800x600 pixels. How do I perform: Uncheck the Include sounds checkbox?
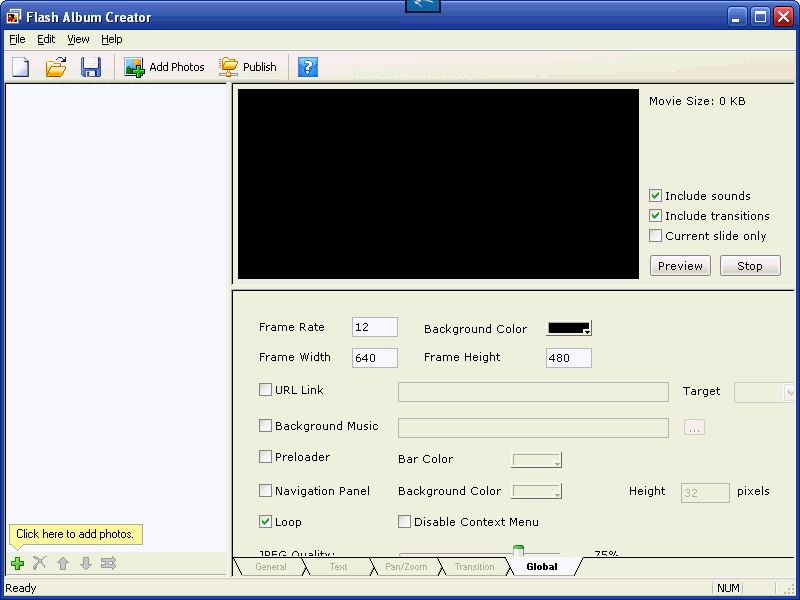click(x=656, y=196)
